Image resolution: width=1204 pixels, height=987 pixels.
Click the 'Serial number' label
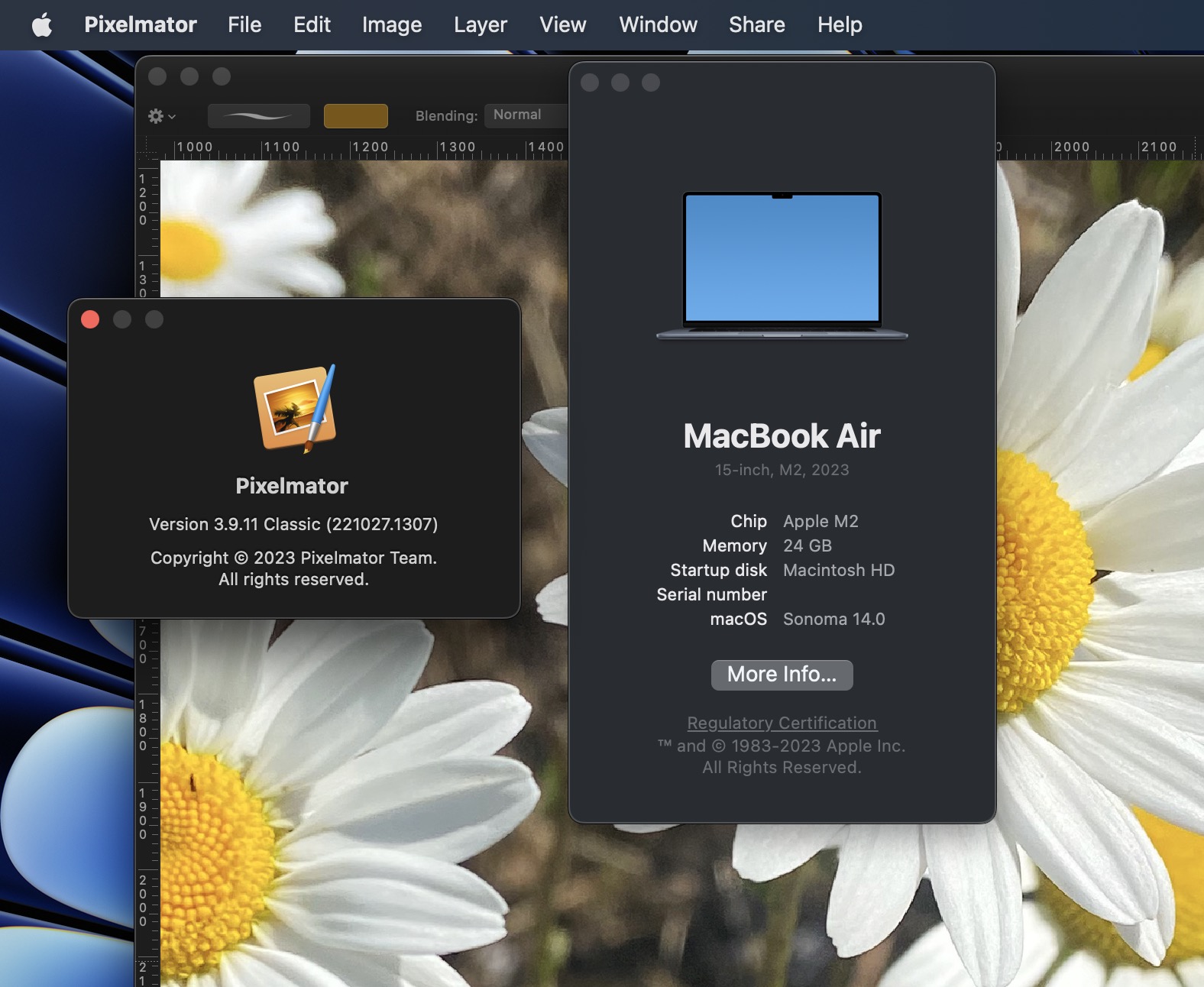click(712, 594)
